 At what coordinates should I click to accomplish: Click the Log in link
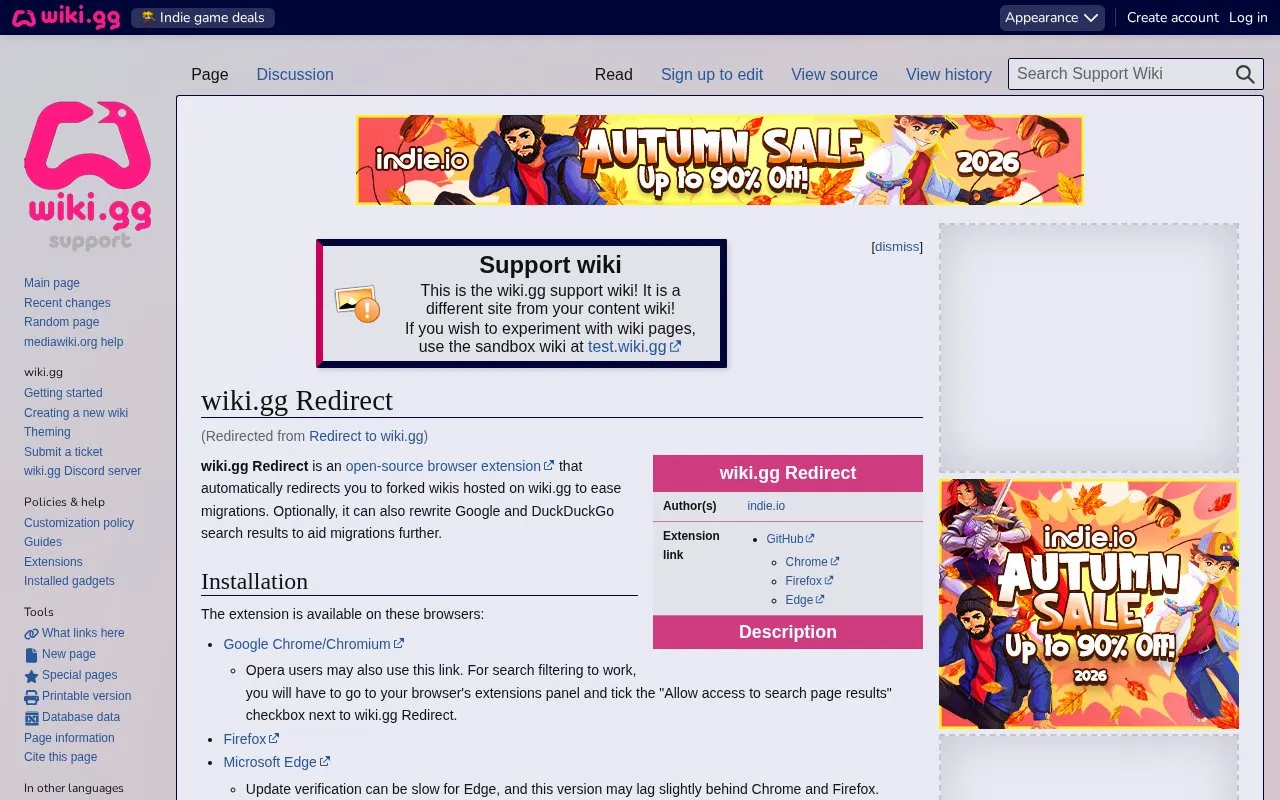[x=1248, y=17]
